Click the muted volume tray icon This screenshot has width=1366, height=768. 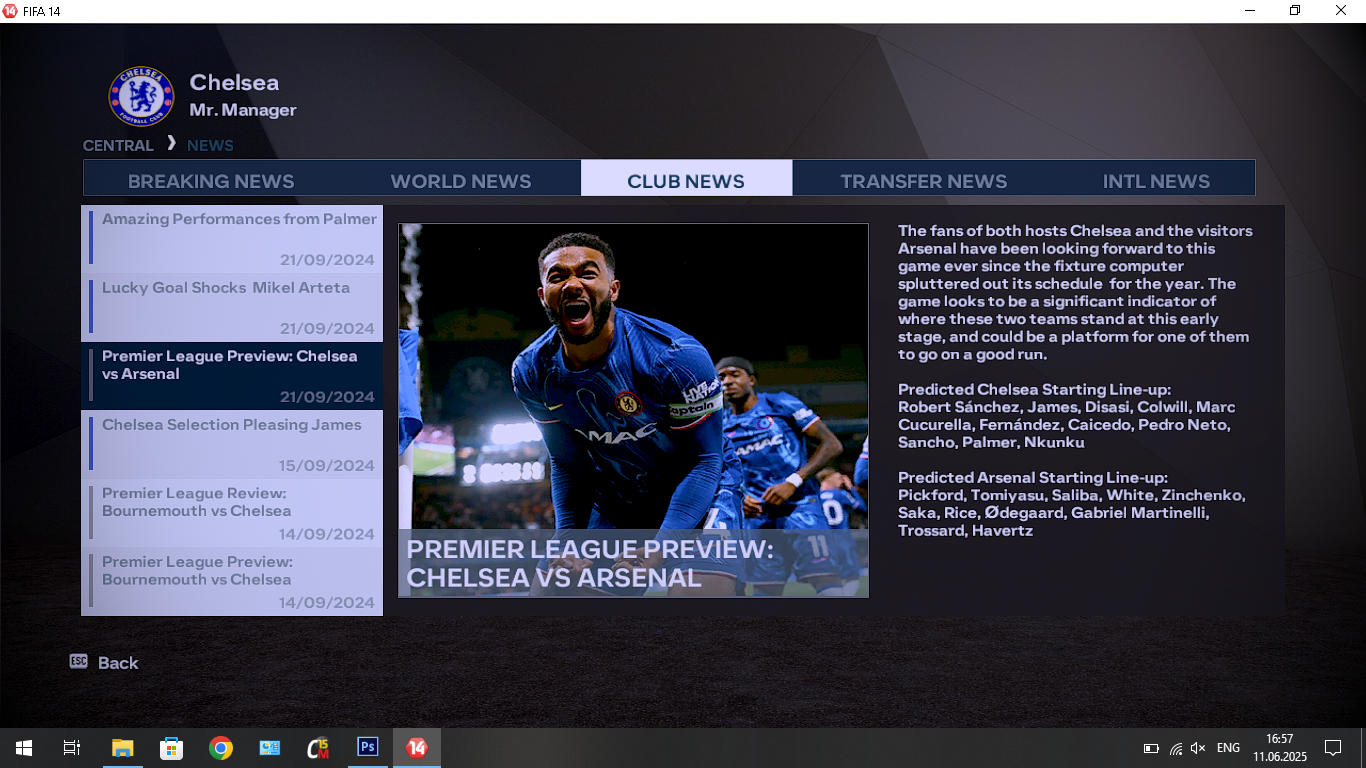click(1198, 748)
